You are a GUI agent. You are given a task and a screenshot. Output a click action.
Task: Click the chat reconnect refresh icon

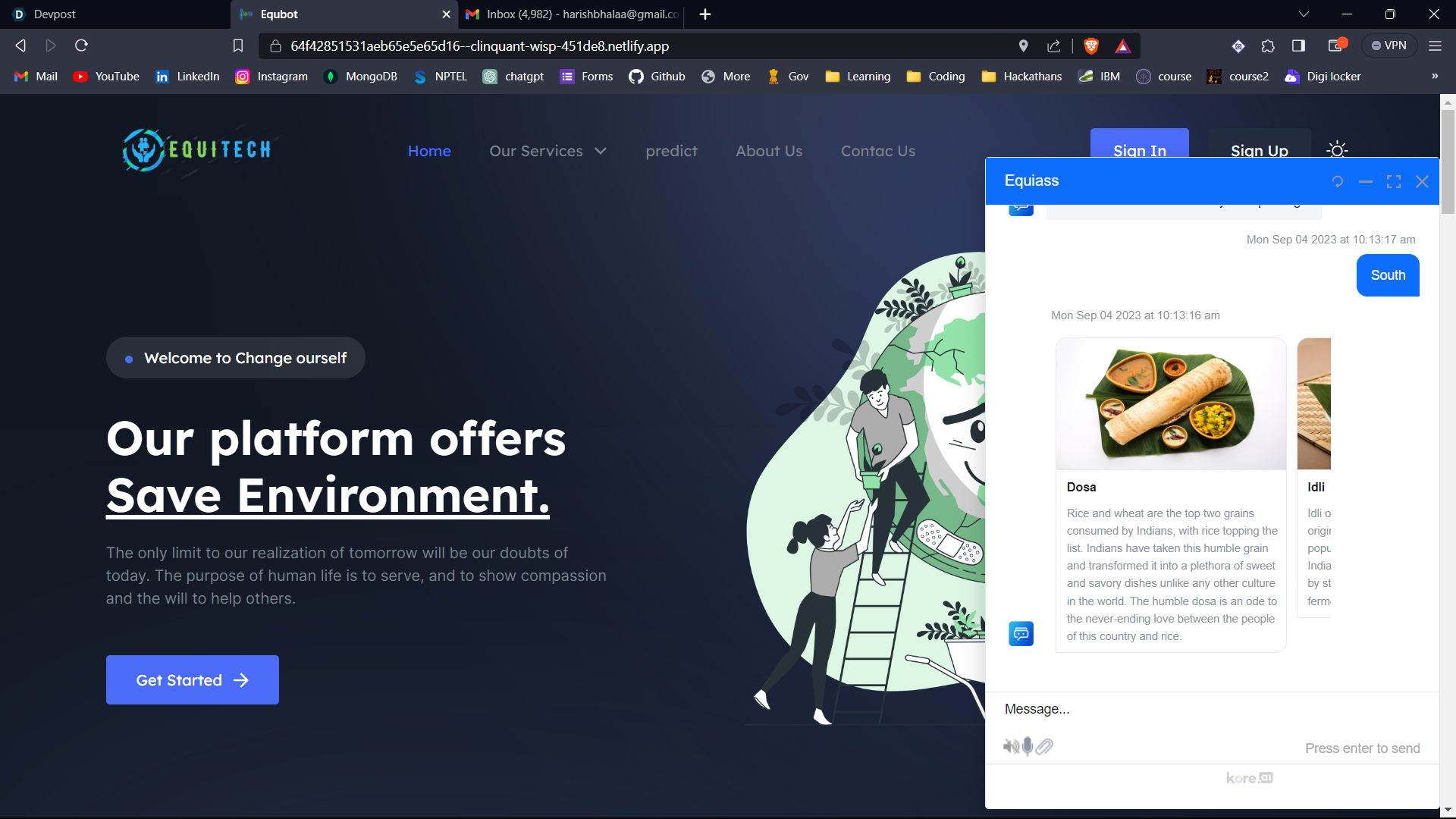(x=1337, y=182)
